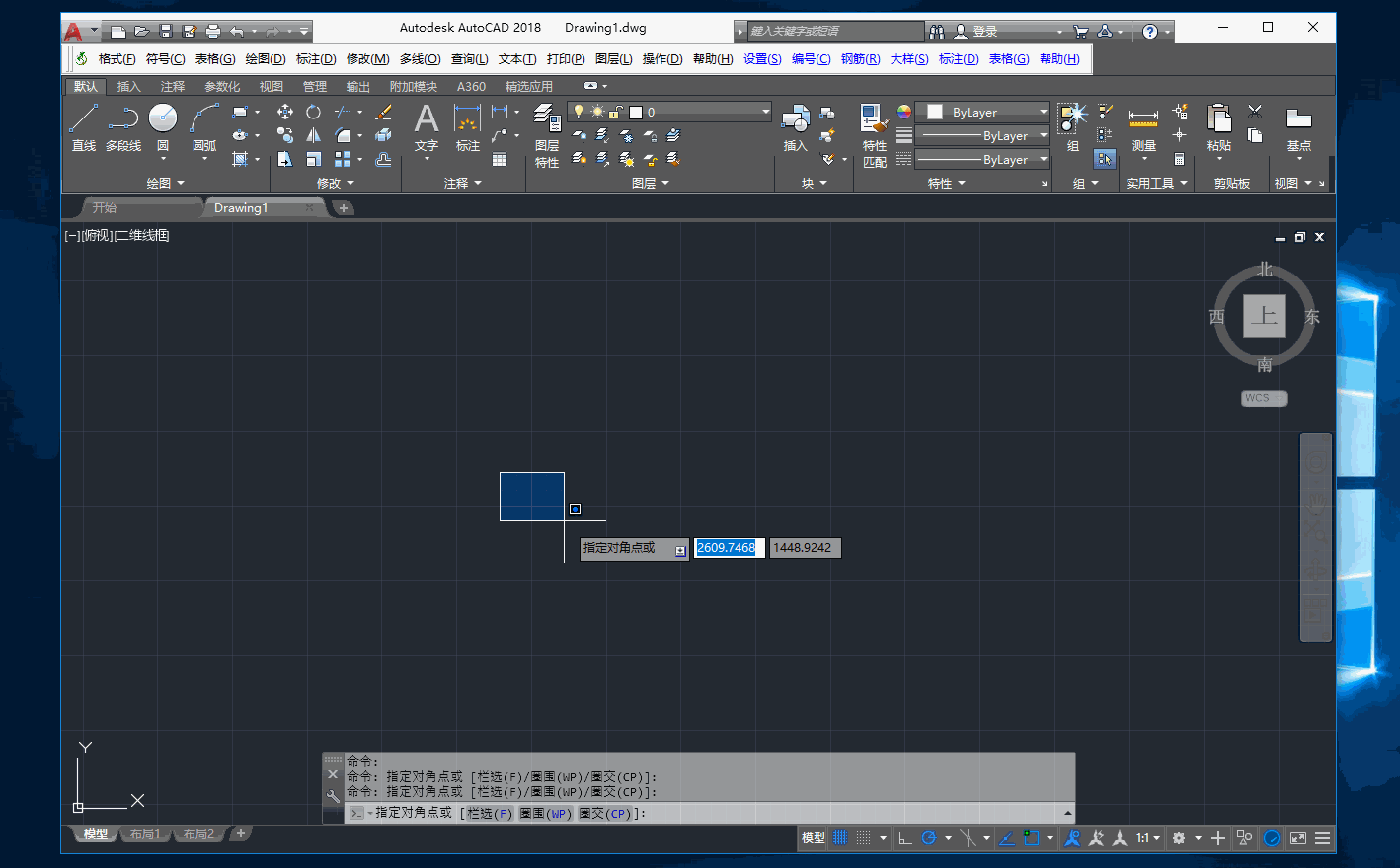
Task: Toggle snap mode dotted grid in status bar
Action: point(864,838)
